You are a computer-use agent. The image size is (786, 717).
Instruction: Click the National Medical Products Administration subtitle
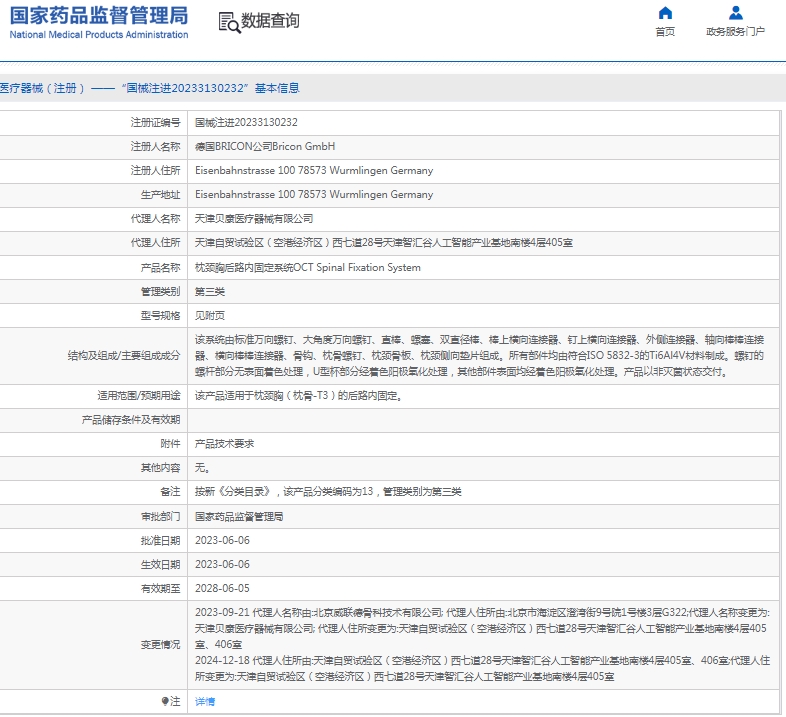coord(99,35)
